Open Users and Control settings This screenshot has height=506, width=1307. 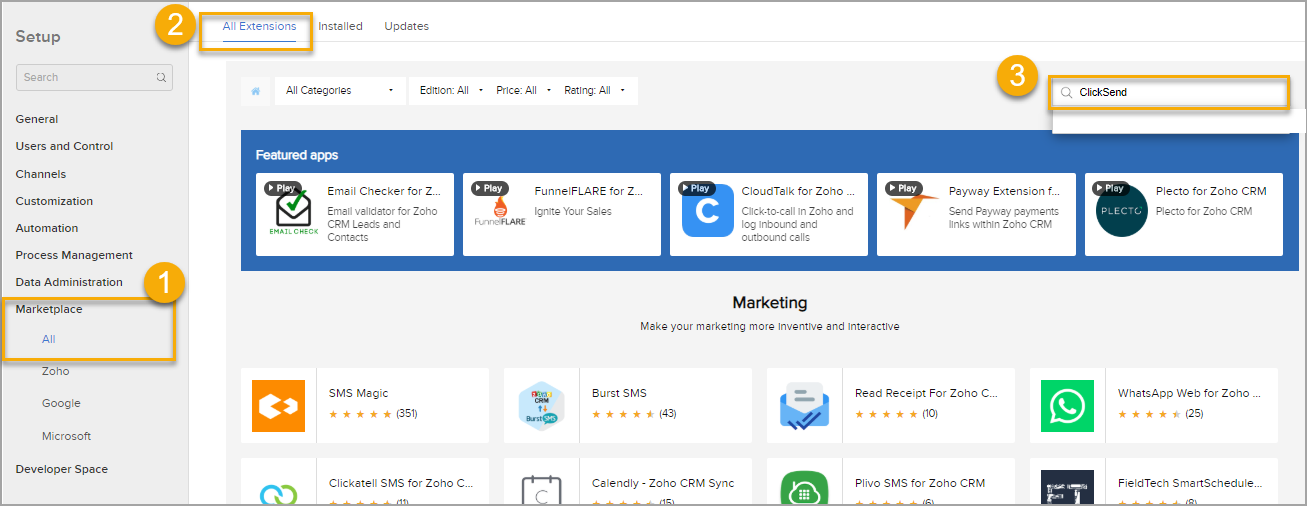point(64,146)
